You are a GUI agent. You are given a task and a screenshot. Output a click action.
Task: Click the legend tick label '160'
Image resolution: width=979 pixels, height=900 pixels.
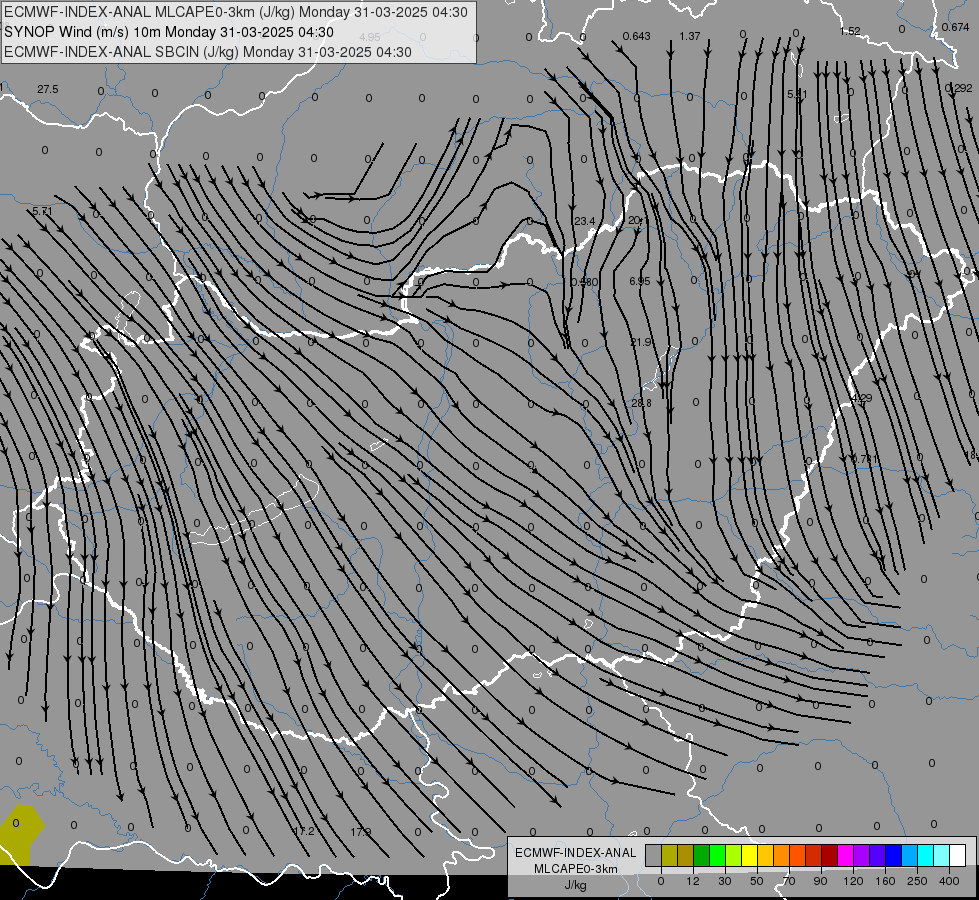pyautogui.click(x=885, y=881)
